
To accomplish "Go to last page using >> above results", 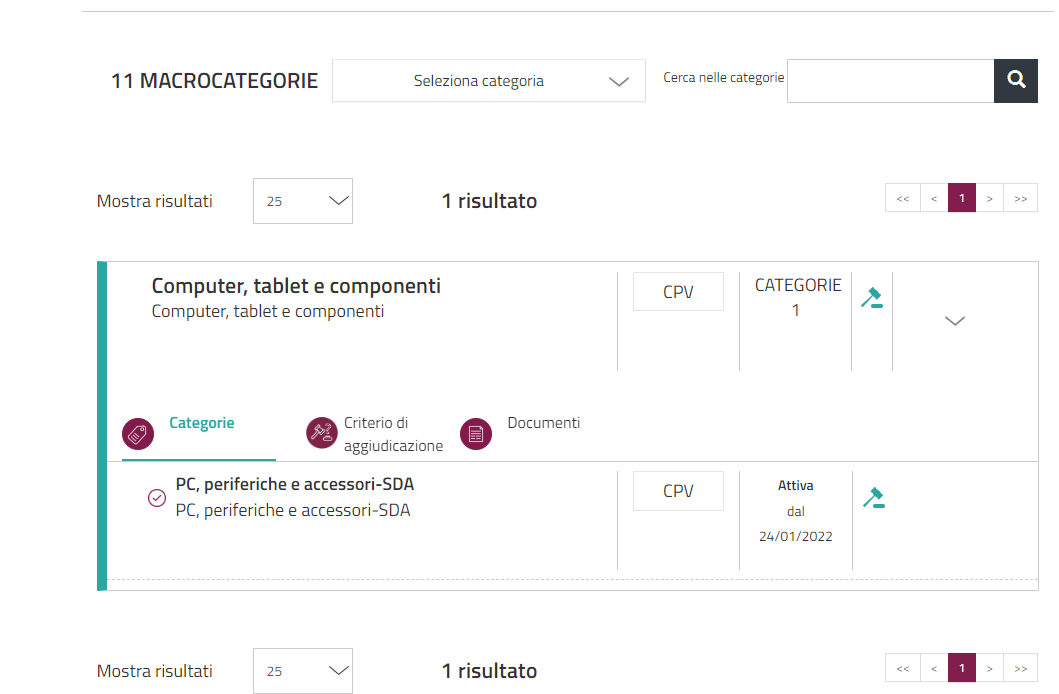I will click(1020, 198).
